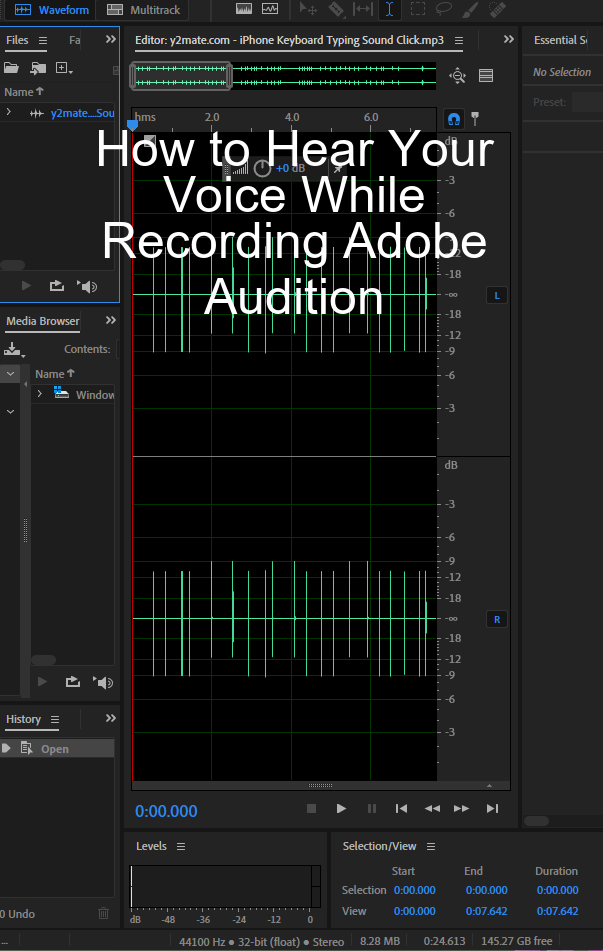Click the transport Pause button
The image size is (603, 951).
[x=372, y=808]
